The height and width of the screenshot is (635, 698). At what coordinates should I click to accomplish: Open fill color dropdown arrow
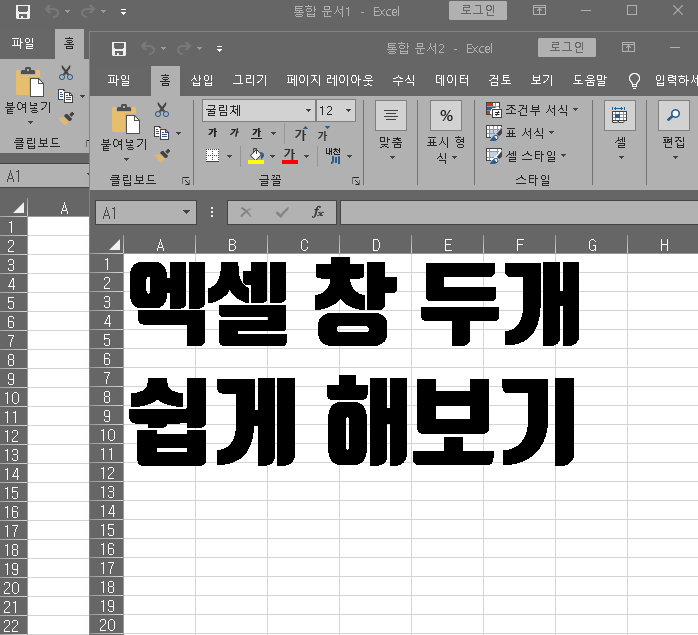coord(272,156)
